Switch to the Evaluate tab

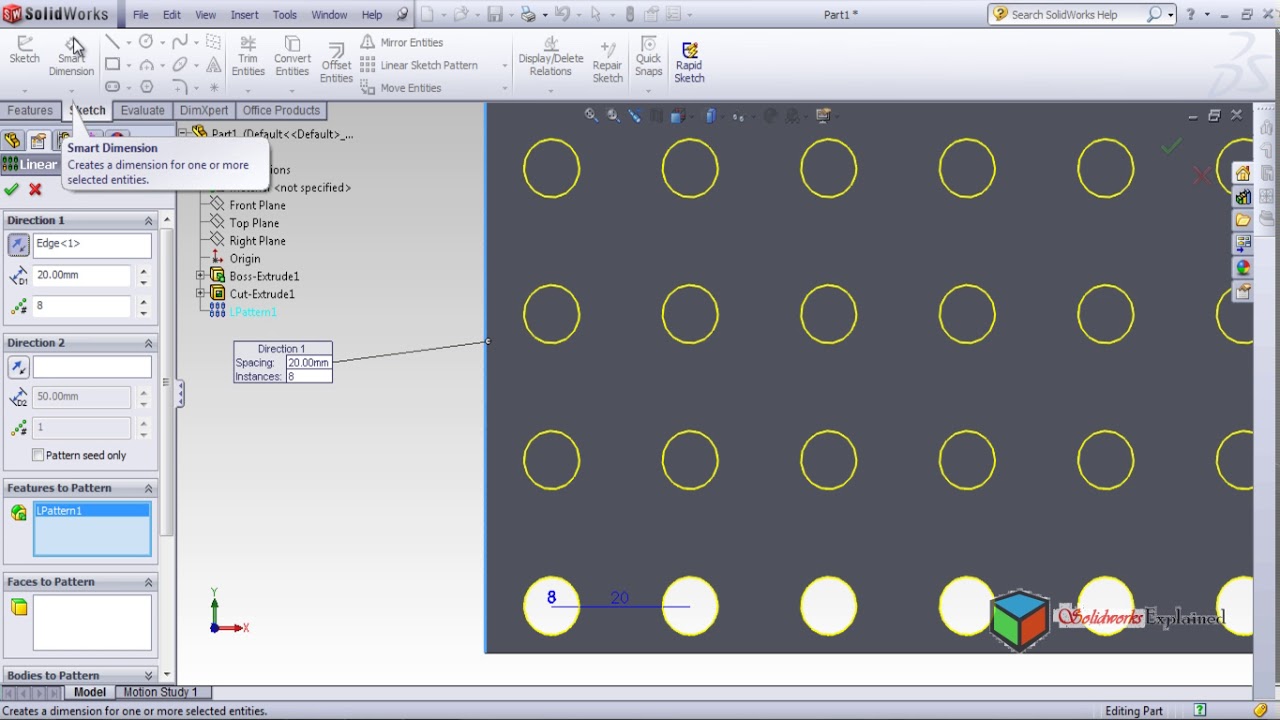point(142,110)
